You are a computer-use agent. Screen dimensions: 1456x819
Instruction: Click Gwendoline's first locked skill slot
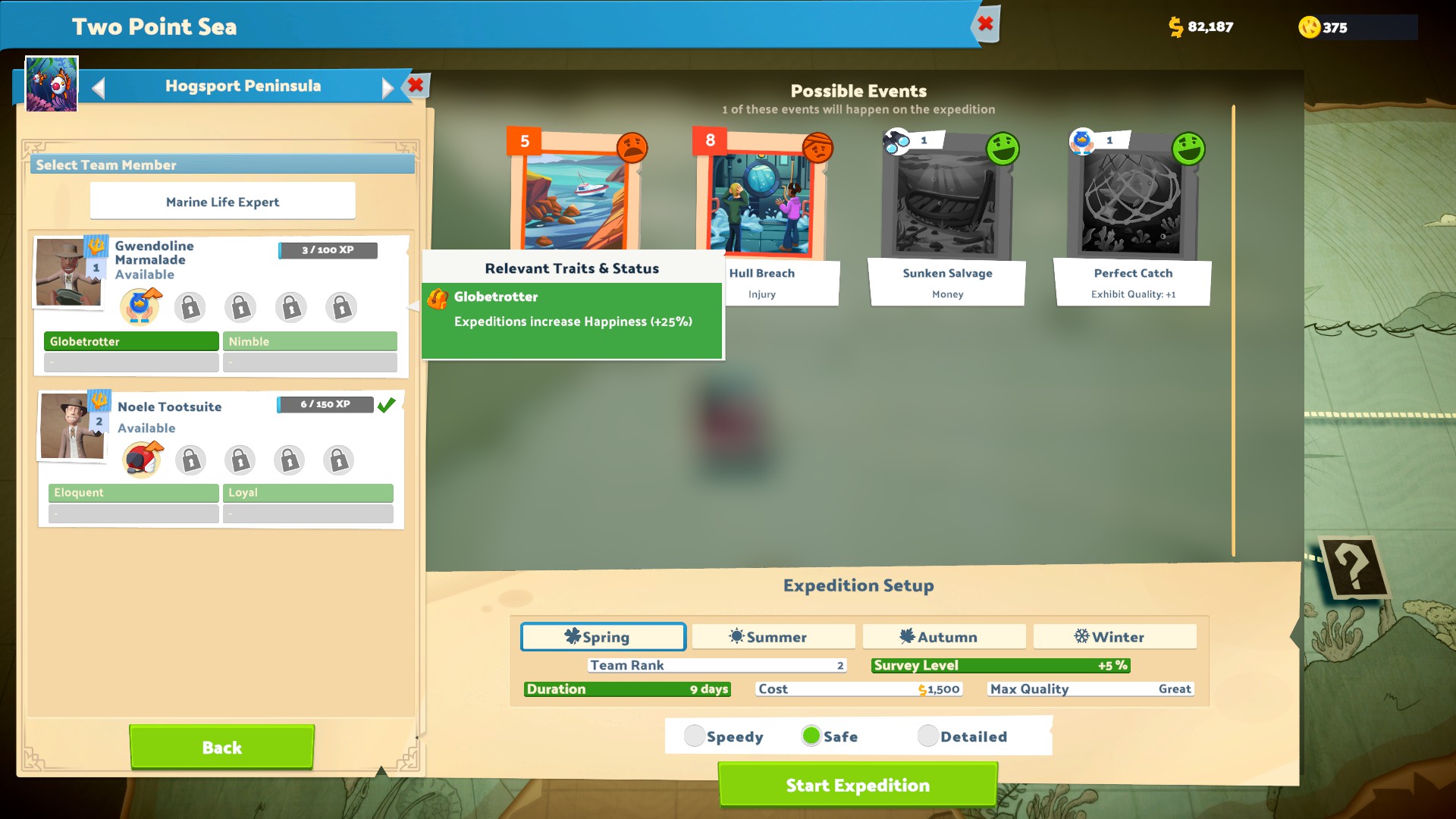tap(190, 307)
